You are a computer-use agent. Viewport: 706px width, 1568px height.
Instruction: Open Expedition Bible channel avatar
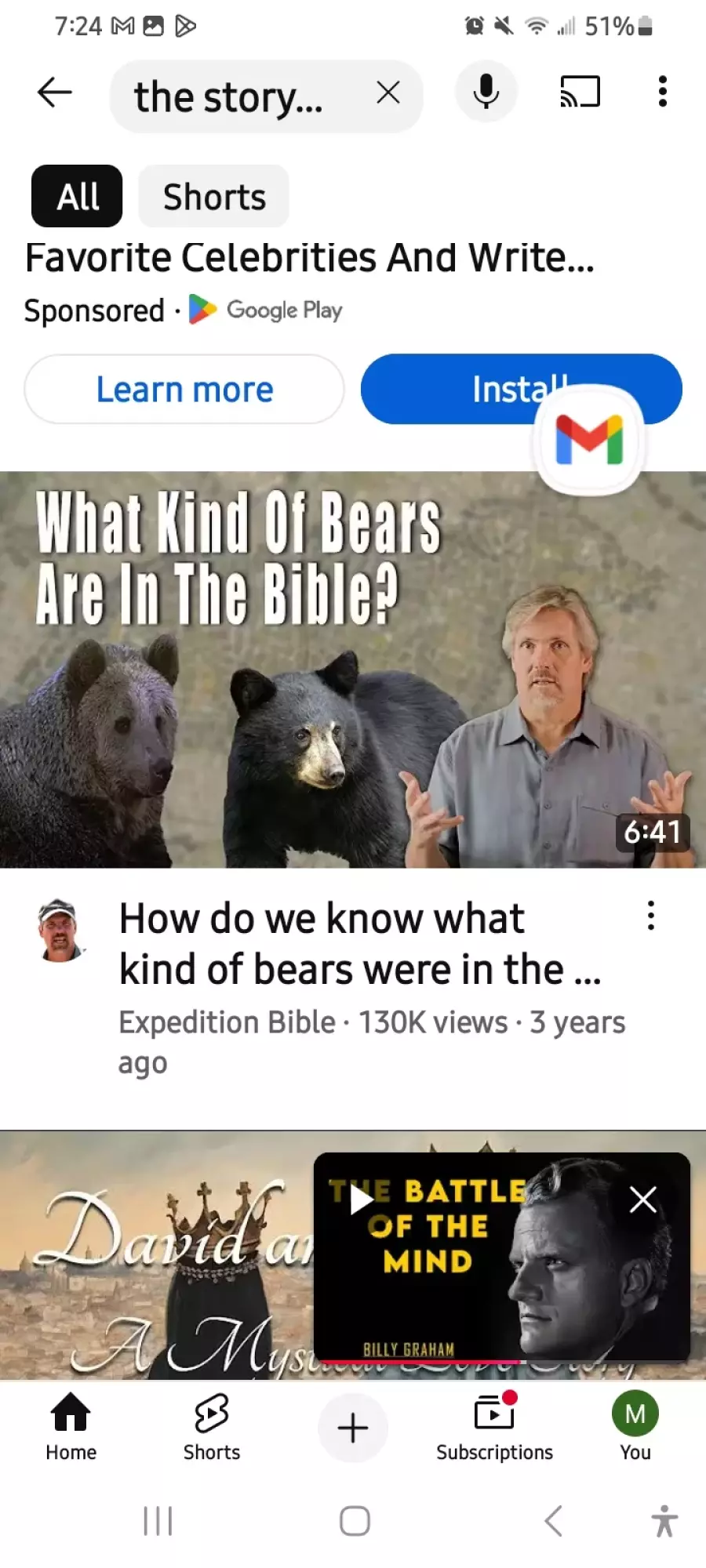click(x=61, y=931)
